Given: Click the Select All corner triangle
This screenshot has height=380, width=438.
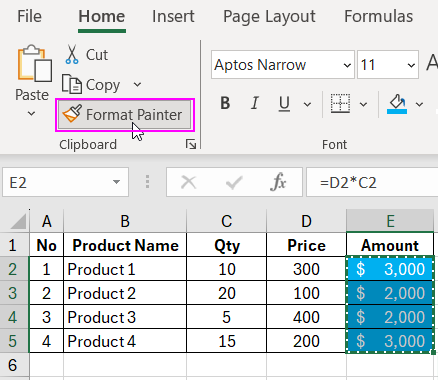Looking at the screenshot, I should pyautogui.click(x=18, y=222).
